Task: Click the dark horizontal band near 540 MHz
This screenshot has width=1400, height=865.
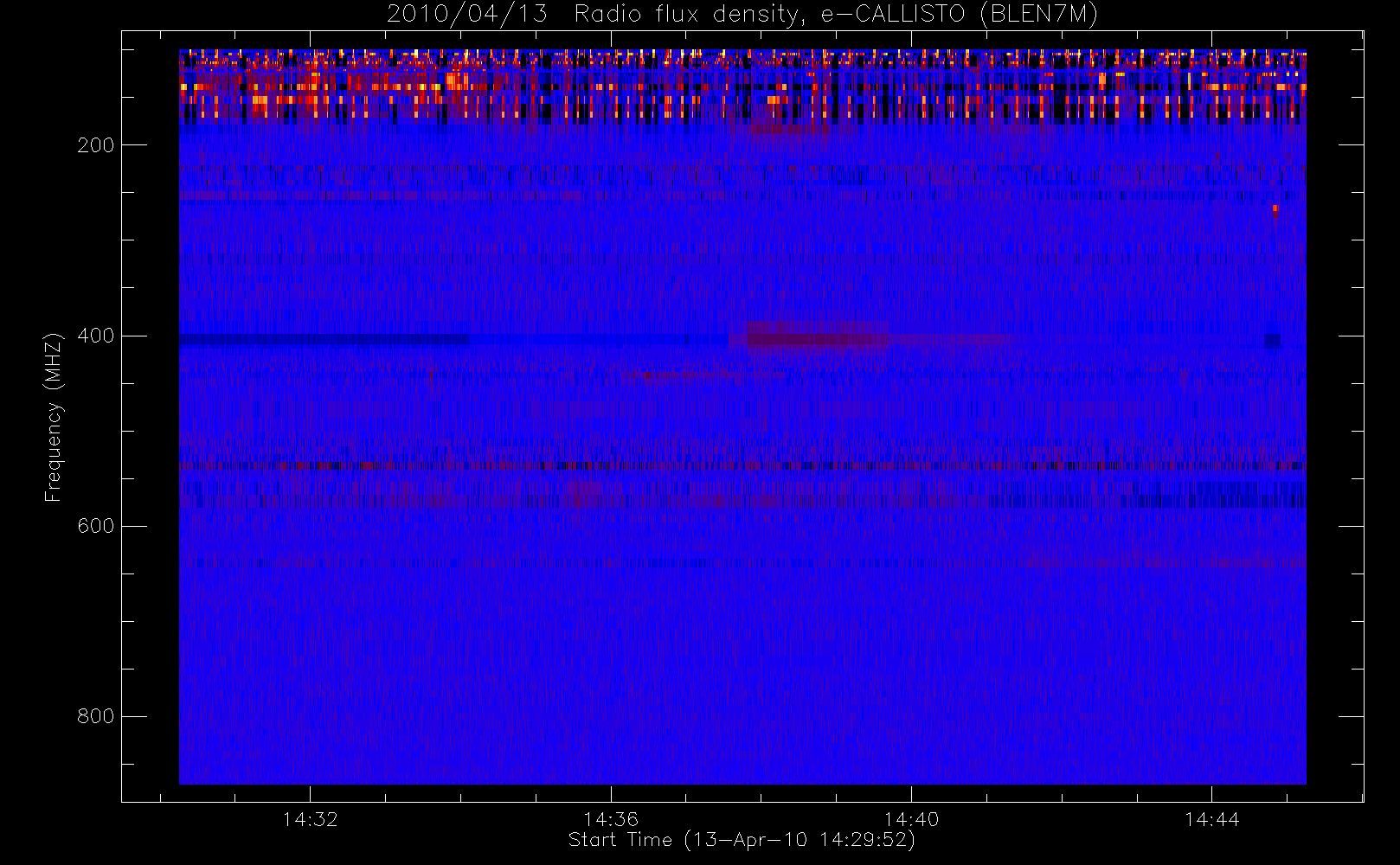Action: pos(742,466)
